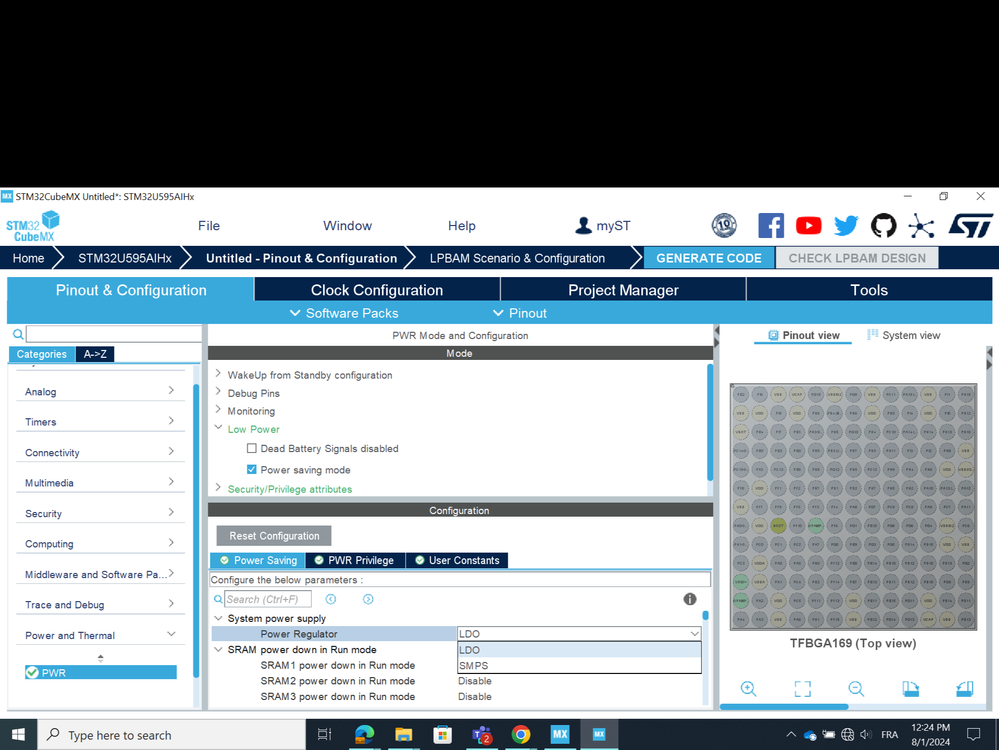Switch to the Clock Configuration tab
999x750 pixels.
(377, 289)
